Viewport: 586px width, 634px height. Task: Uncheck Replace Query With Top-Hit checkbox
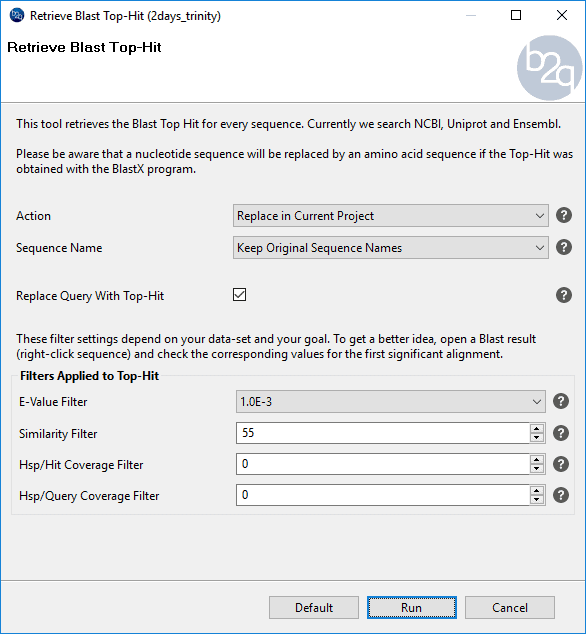[x=239, y=295]
